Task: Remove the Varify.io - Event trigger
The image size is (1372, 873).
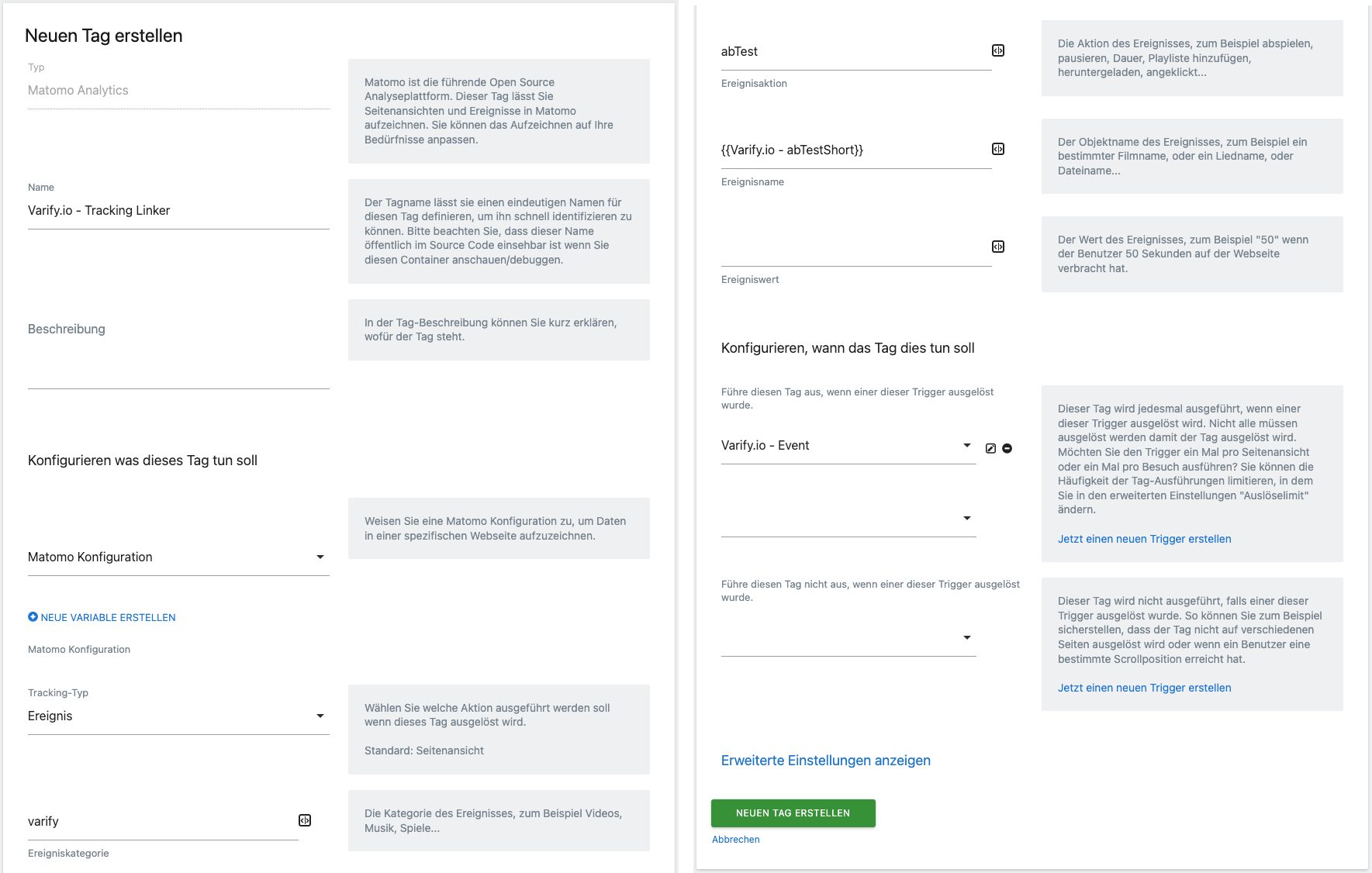Action: coord(1007,448)
